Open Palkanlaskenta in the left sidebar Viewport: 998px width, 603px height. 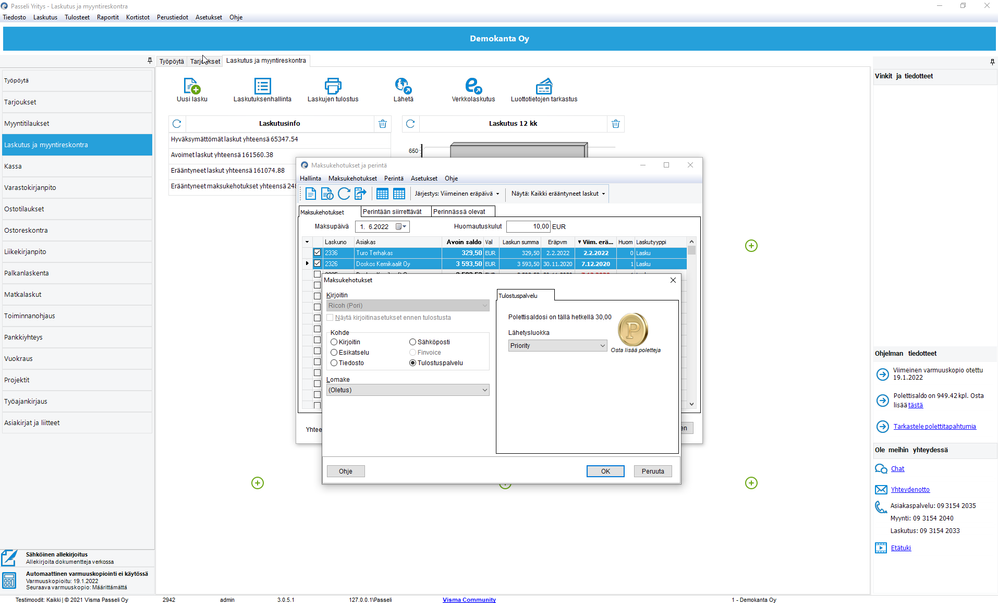(77, 273)
